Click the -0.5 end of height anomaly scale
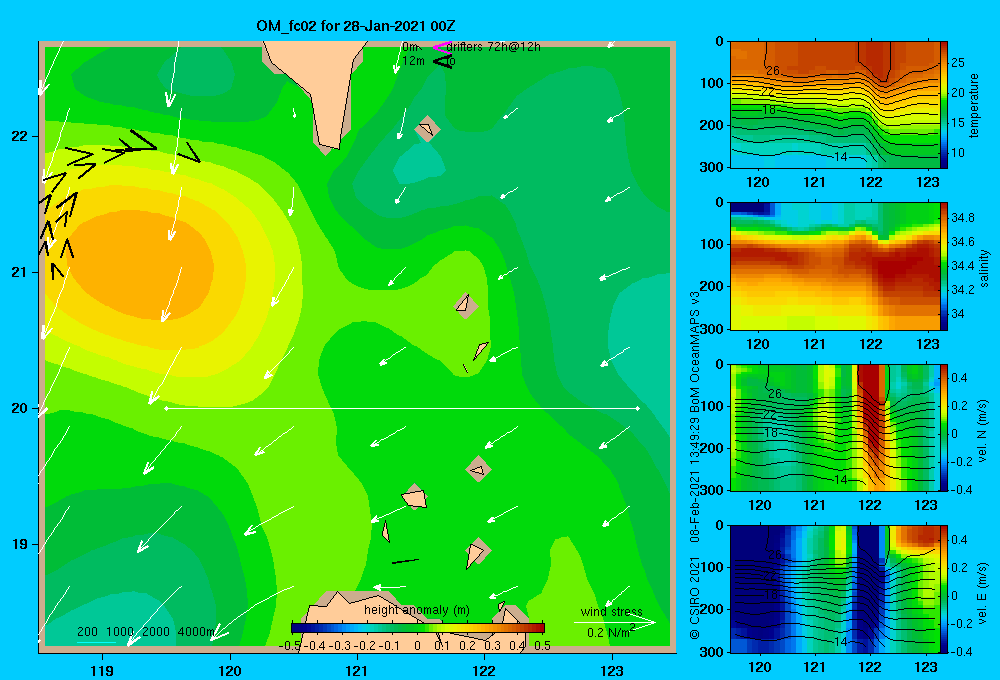 click(290, 646)
